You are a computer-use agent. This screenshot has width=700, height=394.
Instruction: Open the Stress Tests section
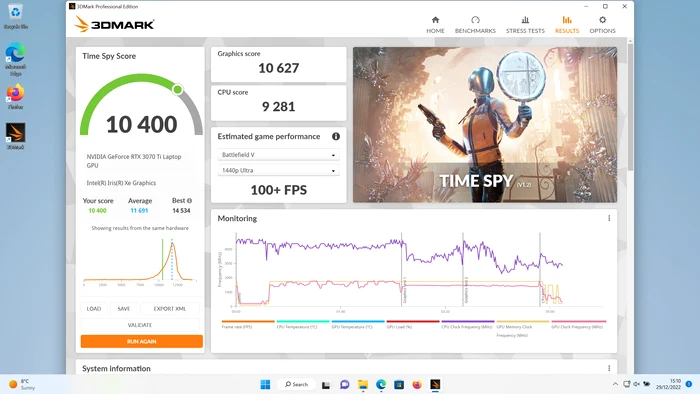tap(525, 25)
